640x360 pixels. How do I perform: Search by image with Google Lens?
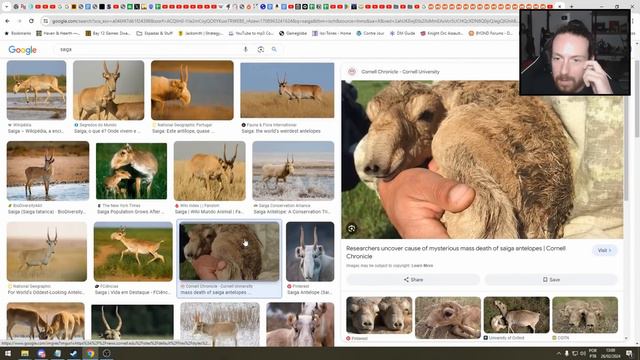coord(260,49)
